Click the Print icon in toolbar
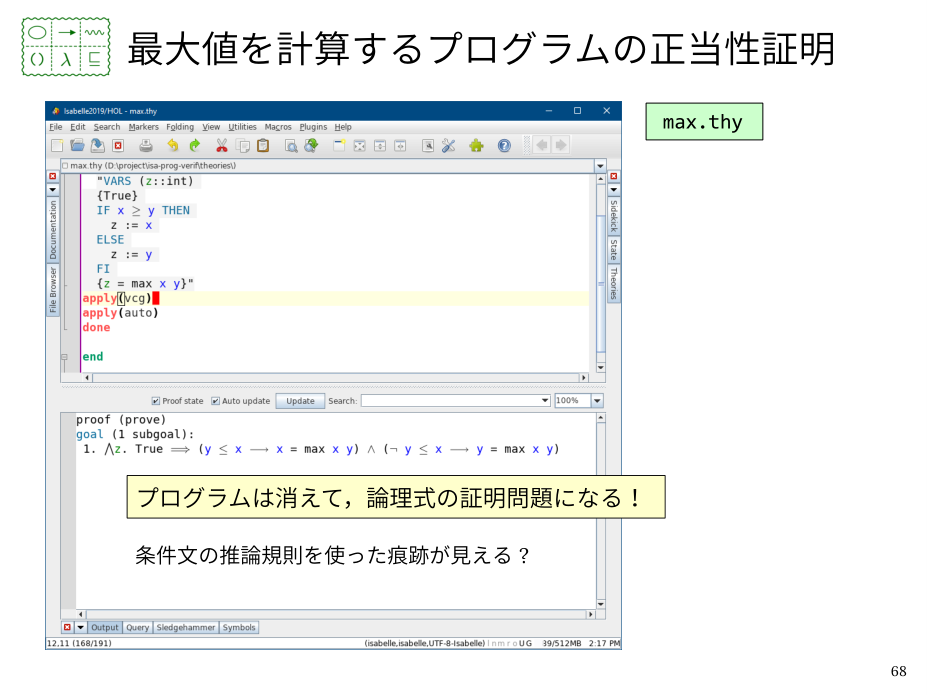 tap(146, 146)
